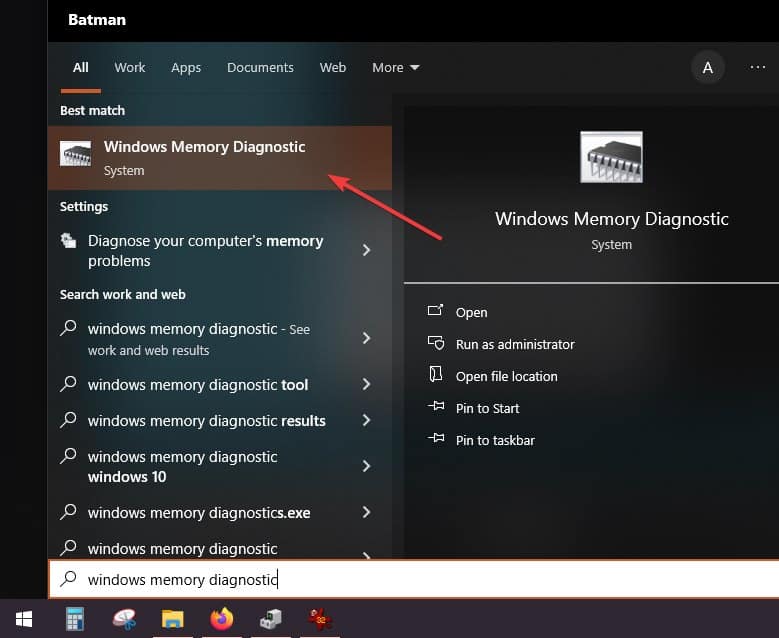Click the large memory chip icon in preview pane
Screen dimensions: 779x638
pyautogui.click(x=611, y=157)
